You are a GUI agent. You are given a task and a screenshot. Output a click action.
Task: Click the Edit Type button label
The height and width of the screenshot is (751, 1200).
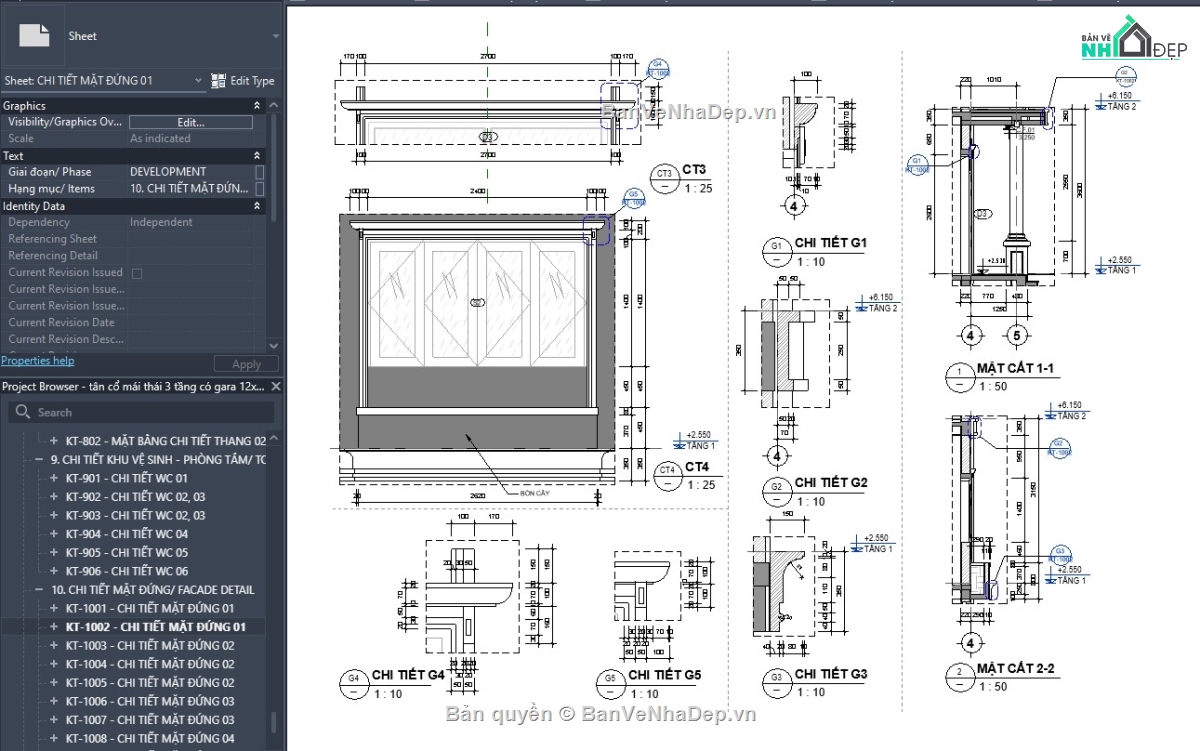pos(252,81)
